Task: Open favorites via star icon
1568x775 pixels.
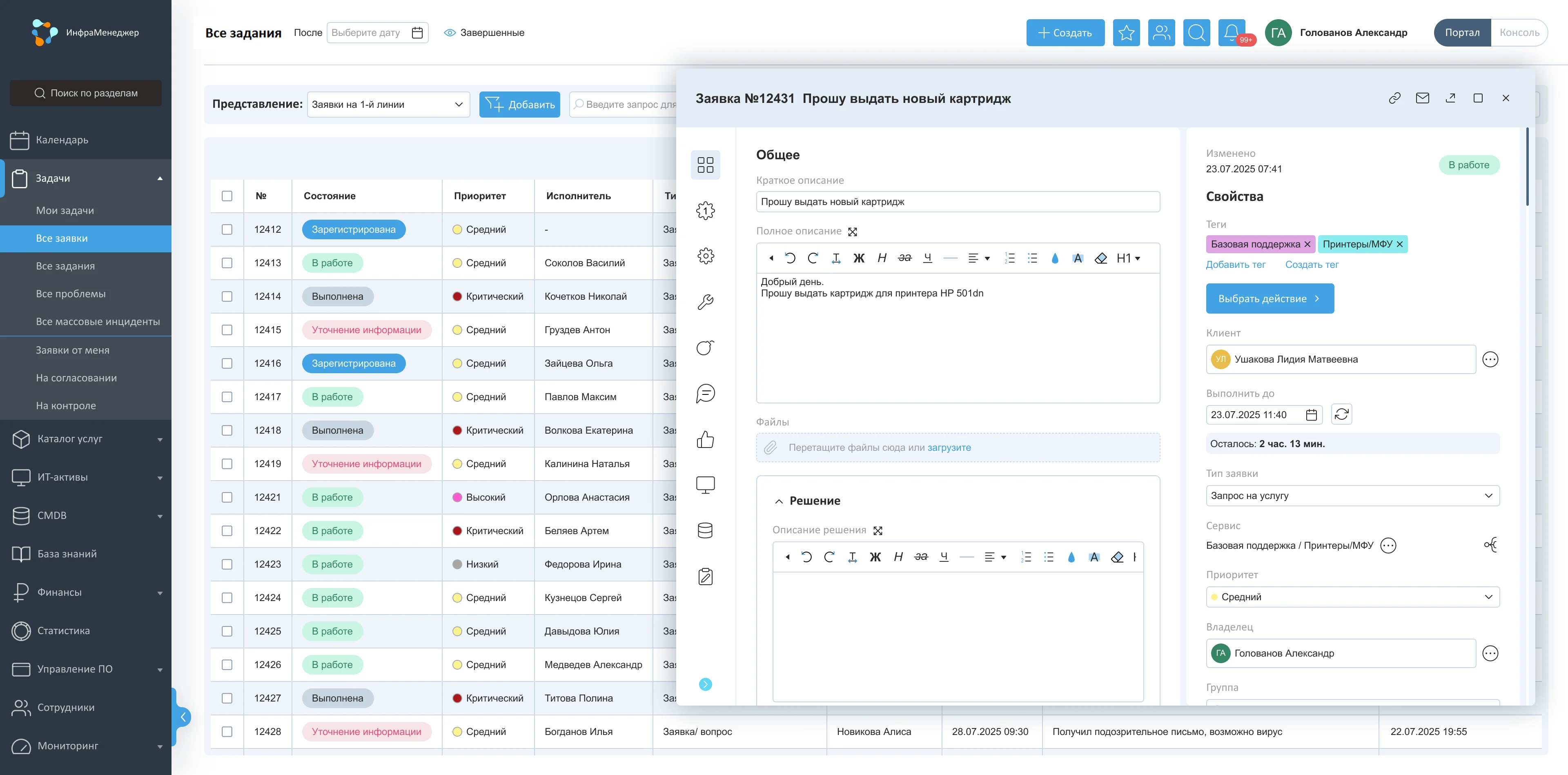Action: pyautogui.click(x=1126, y=32)
